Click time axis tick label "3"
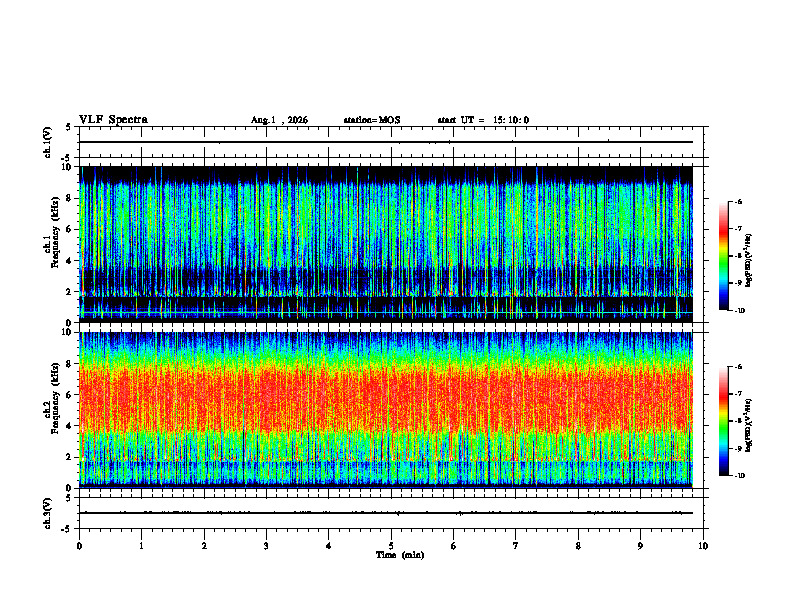792x612 pixels. (266, 546)
